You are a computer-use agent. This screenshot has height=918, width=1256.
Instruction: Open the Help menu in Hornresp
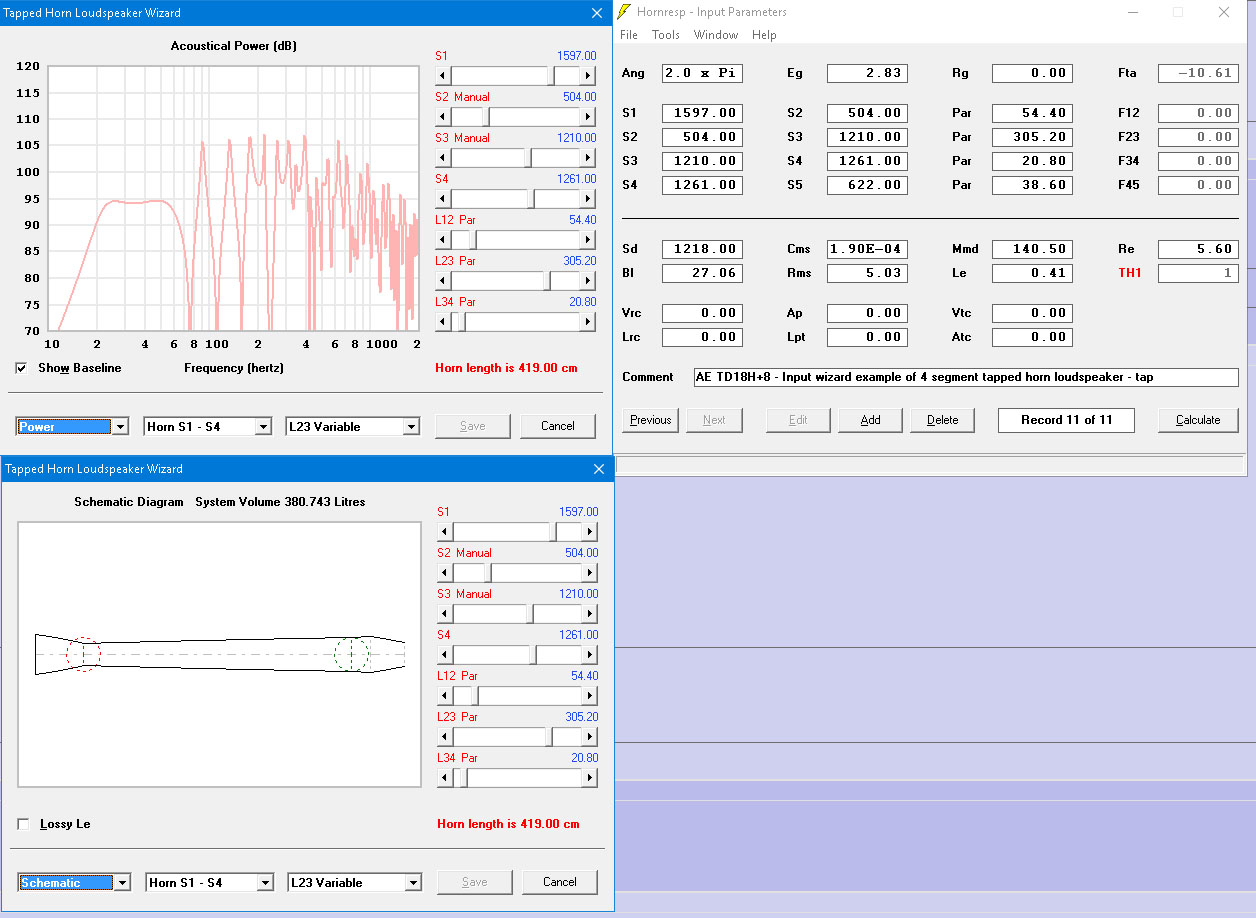point(764,35)
